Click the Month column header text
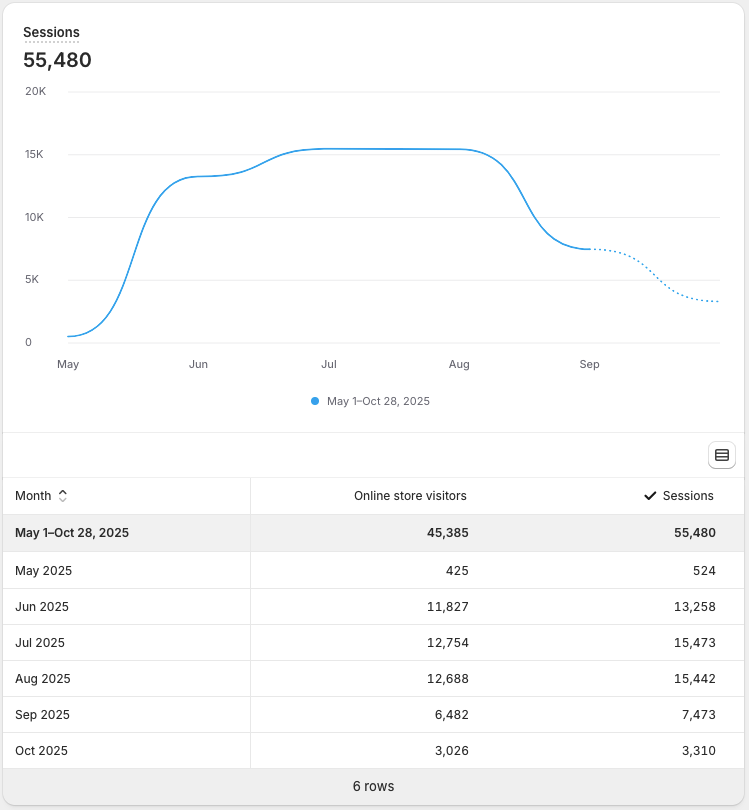This screenshot has width=749, height=810. pyautogui.click(x=33, y=496)
